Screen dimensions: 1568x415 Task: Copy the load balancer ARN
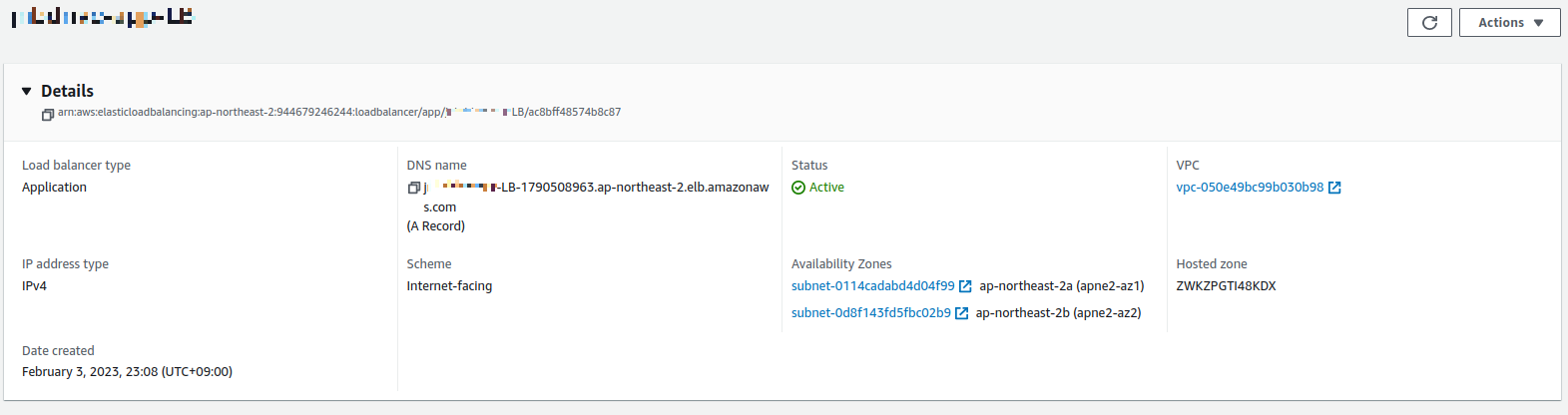tap(48, 114)
